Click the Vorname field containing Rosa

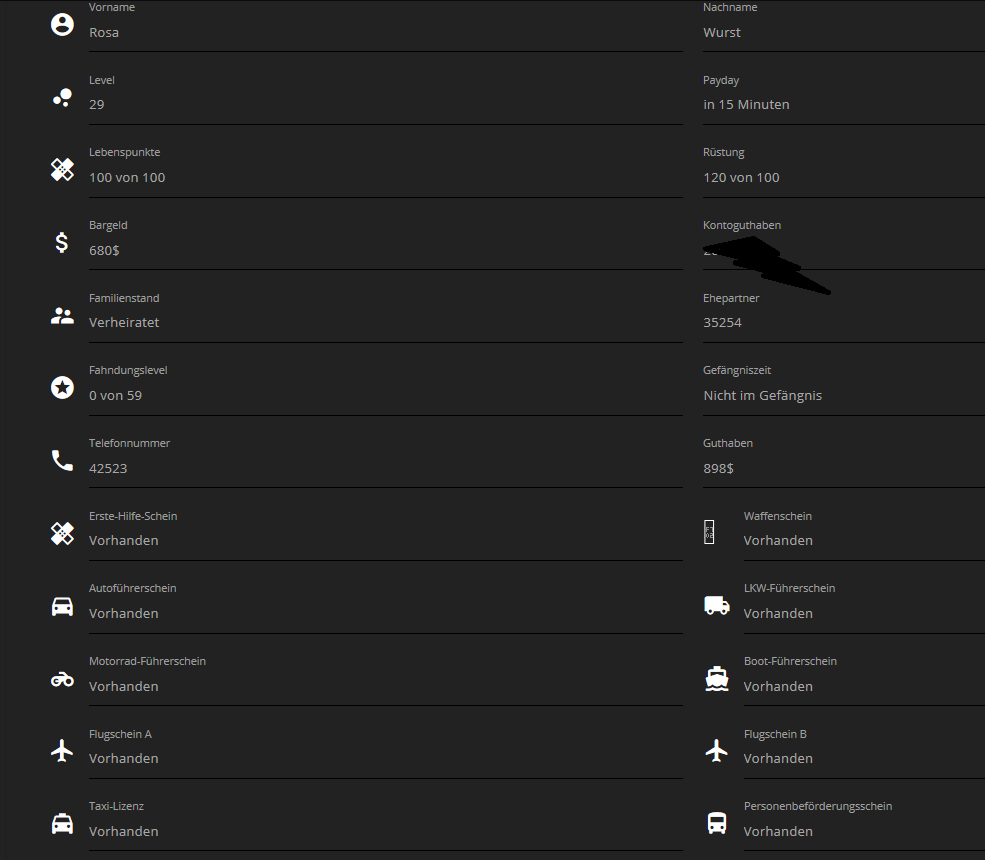pos(385,32)
